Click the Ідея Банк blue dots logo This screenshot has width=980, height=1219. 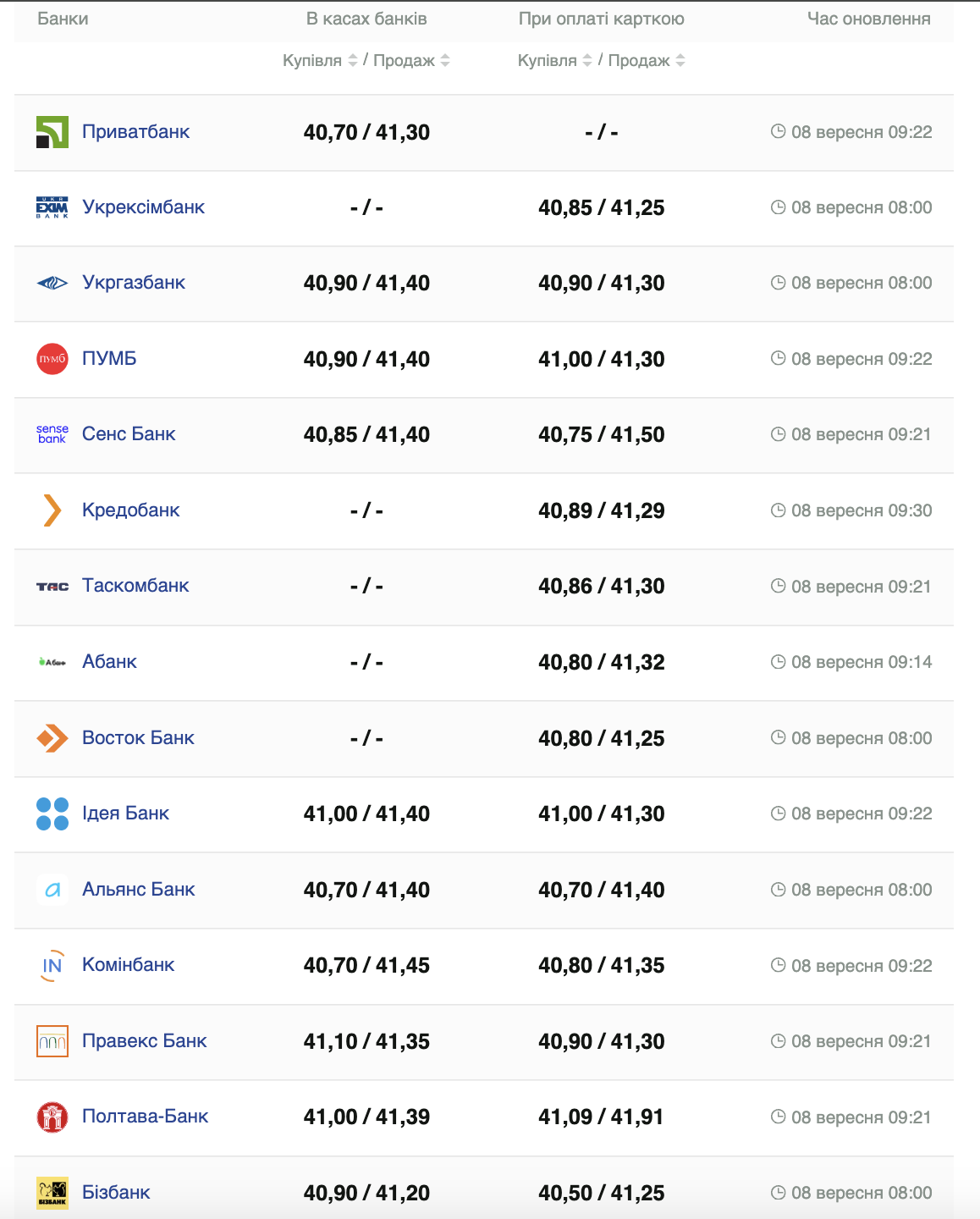(52, 814)
